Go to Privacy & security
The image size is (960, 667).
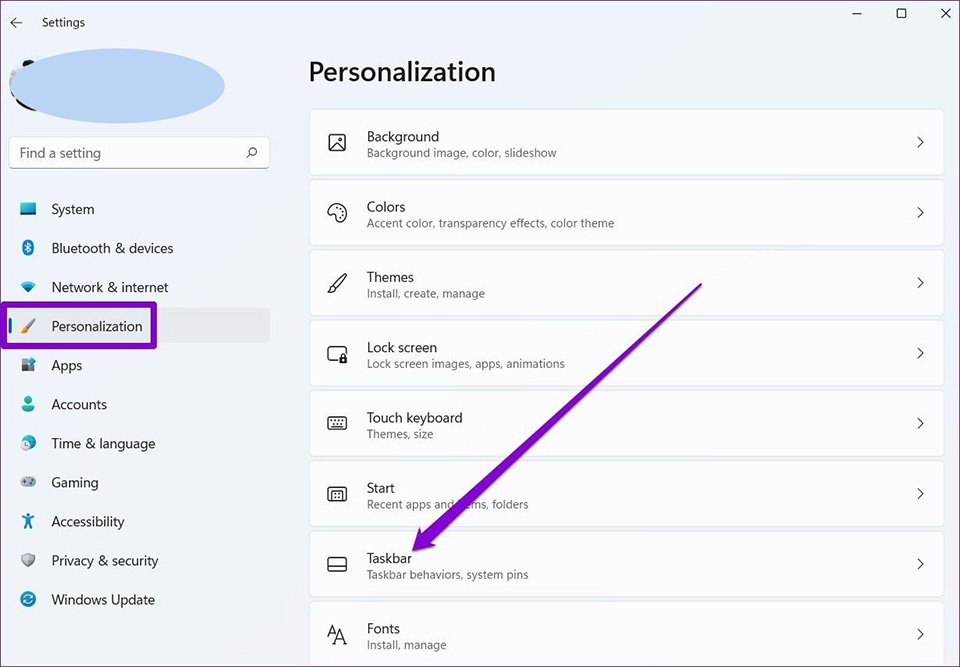[x=140, y=560]
